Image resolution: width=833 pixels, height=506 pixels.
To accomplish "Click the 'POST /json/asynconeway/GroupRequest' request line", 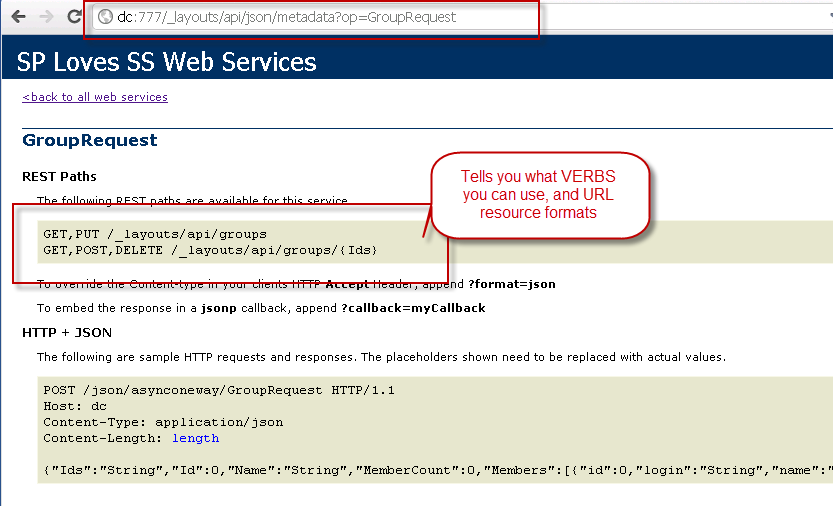I will click(218, 390).
